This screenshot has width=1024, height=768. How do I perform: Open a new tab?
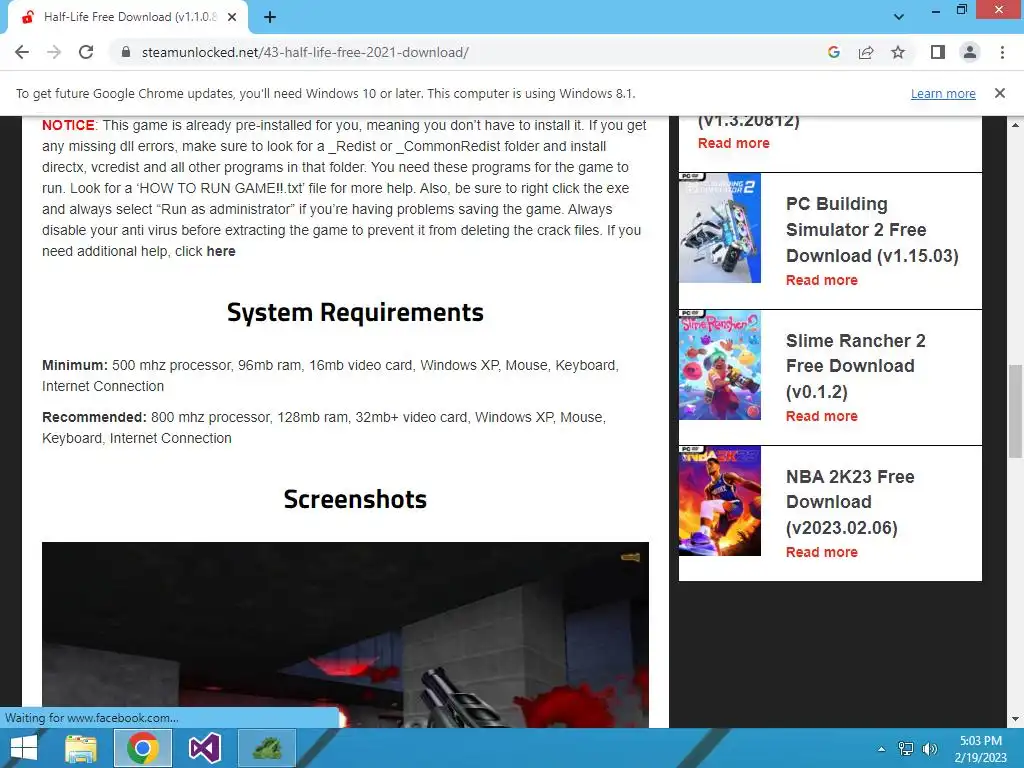270,17
